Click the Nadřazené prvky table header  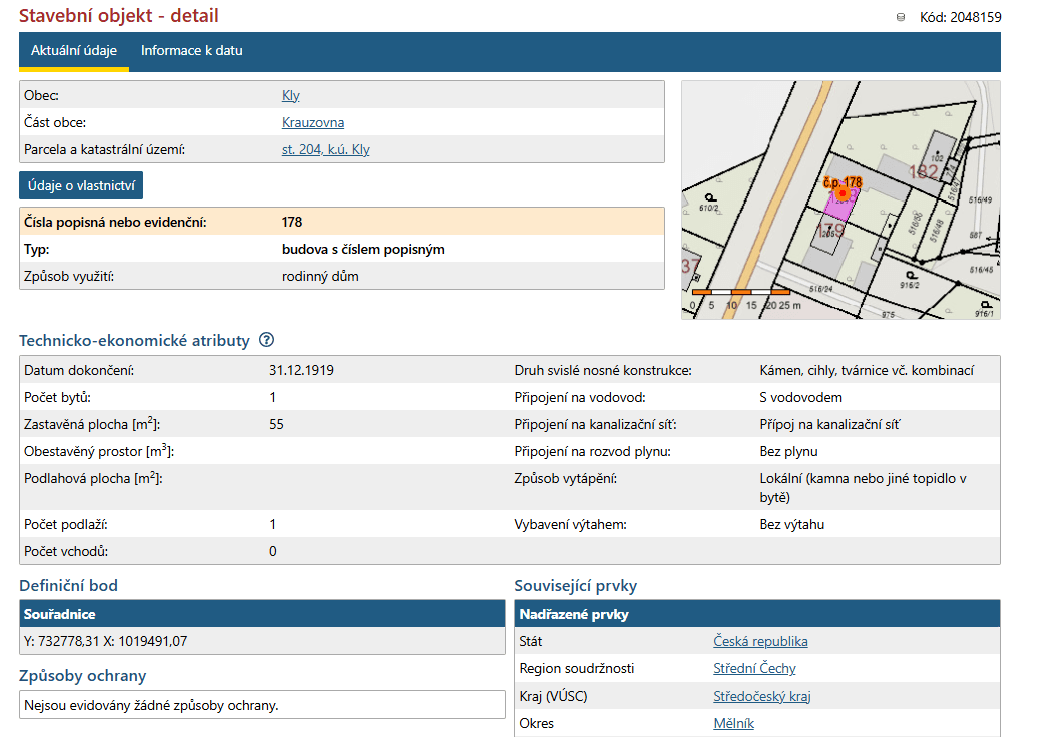pos(757,614)
